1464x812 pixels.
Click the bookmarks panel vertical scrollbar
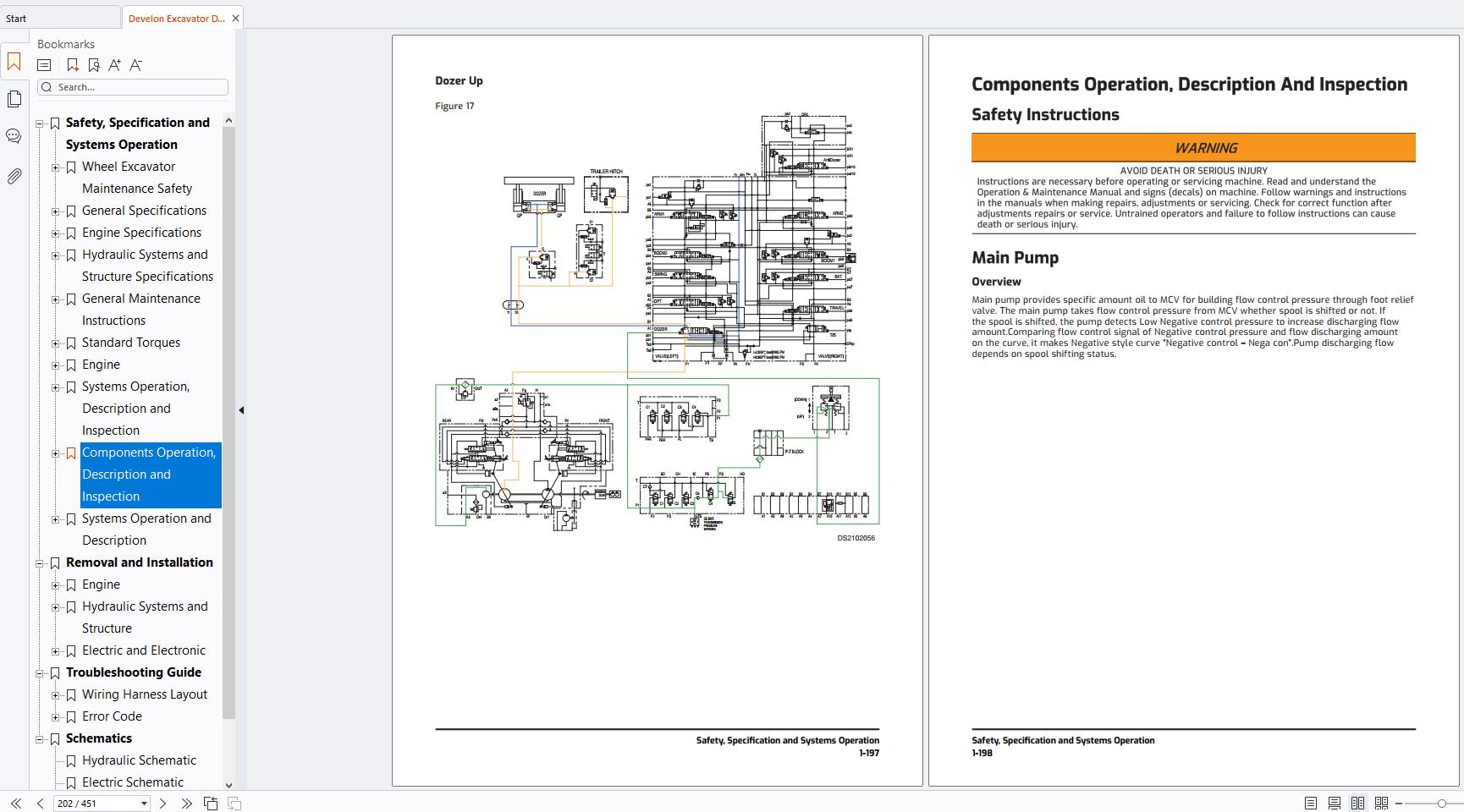(x=228, y=423)
